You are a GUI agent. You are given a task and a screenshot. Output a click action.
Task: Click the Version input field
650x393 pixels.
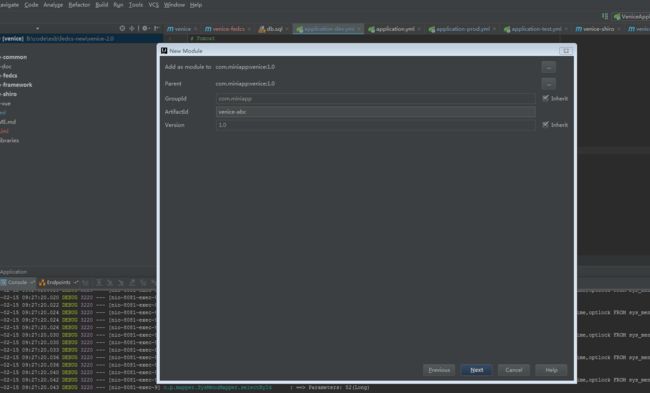376,125
